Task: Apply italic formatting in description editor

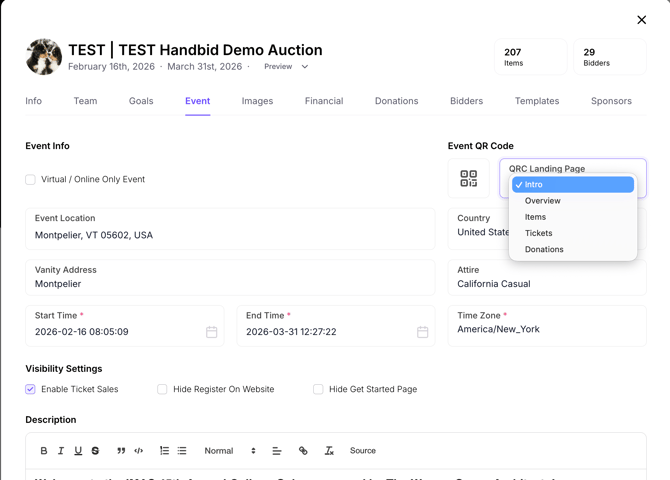Action: point(61,451)
